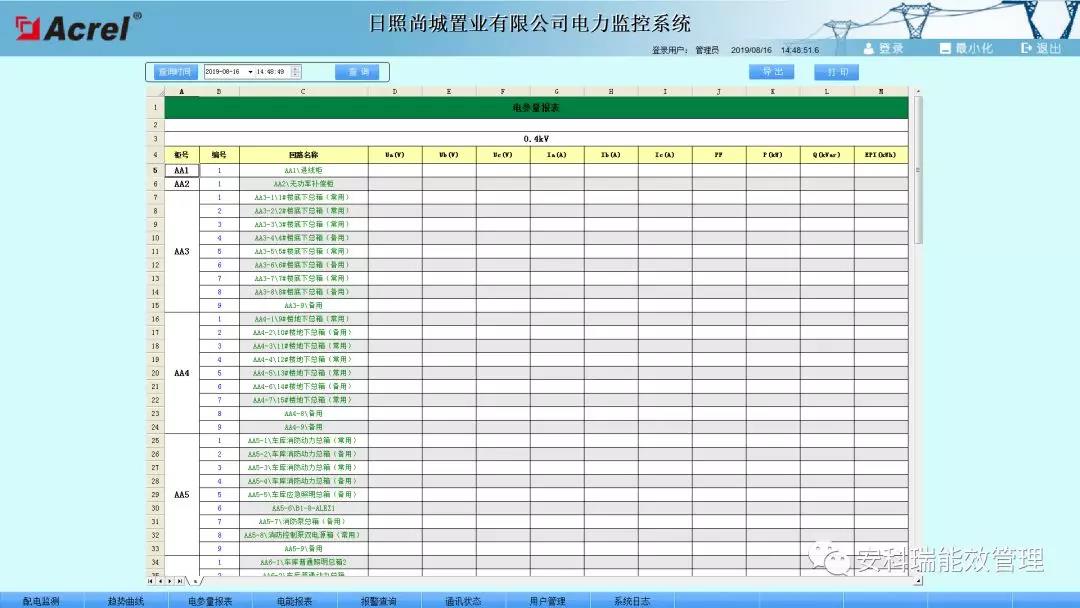Screen dimensions: 1080x608
Task: Click the 打印 print button
Action: coord(836,72)
